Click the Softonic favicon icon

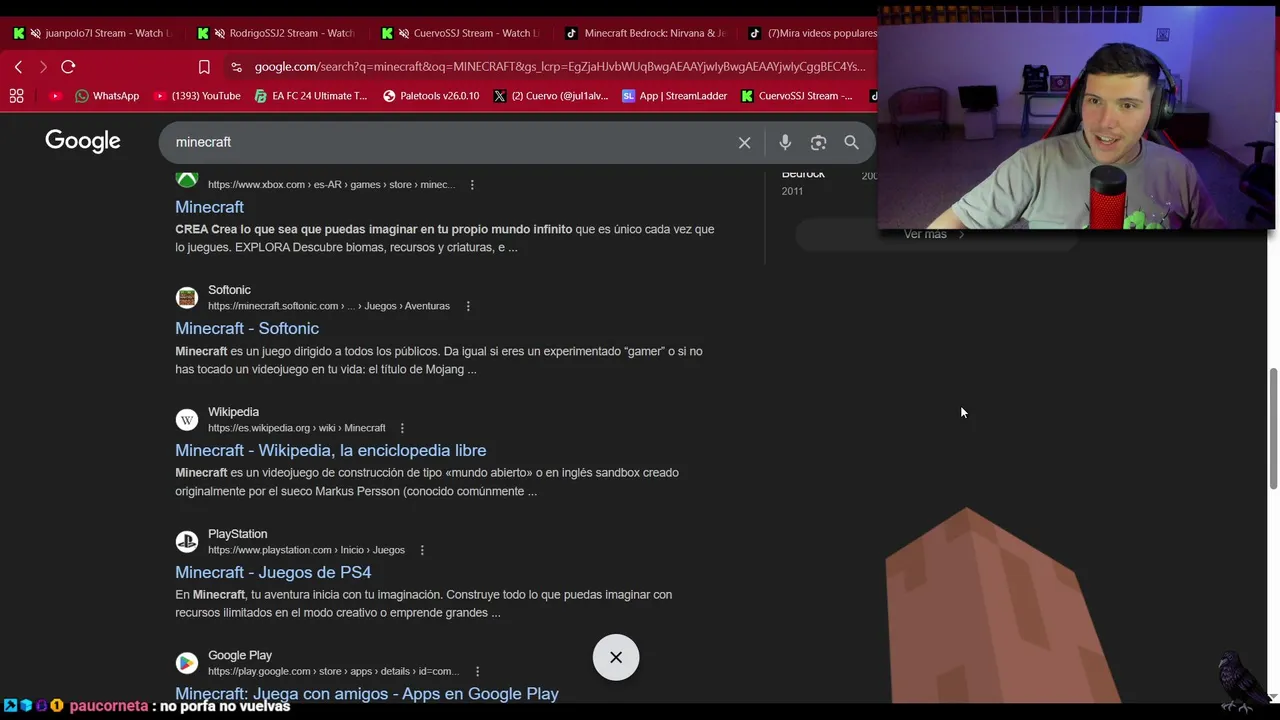tap(187, 298)
